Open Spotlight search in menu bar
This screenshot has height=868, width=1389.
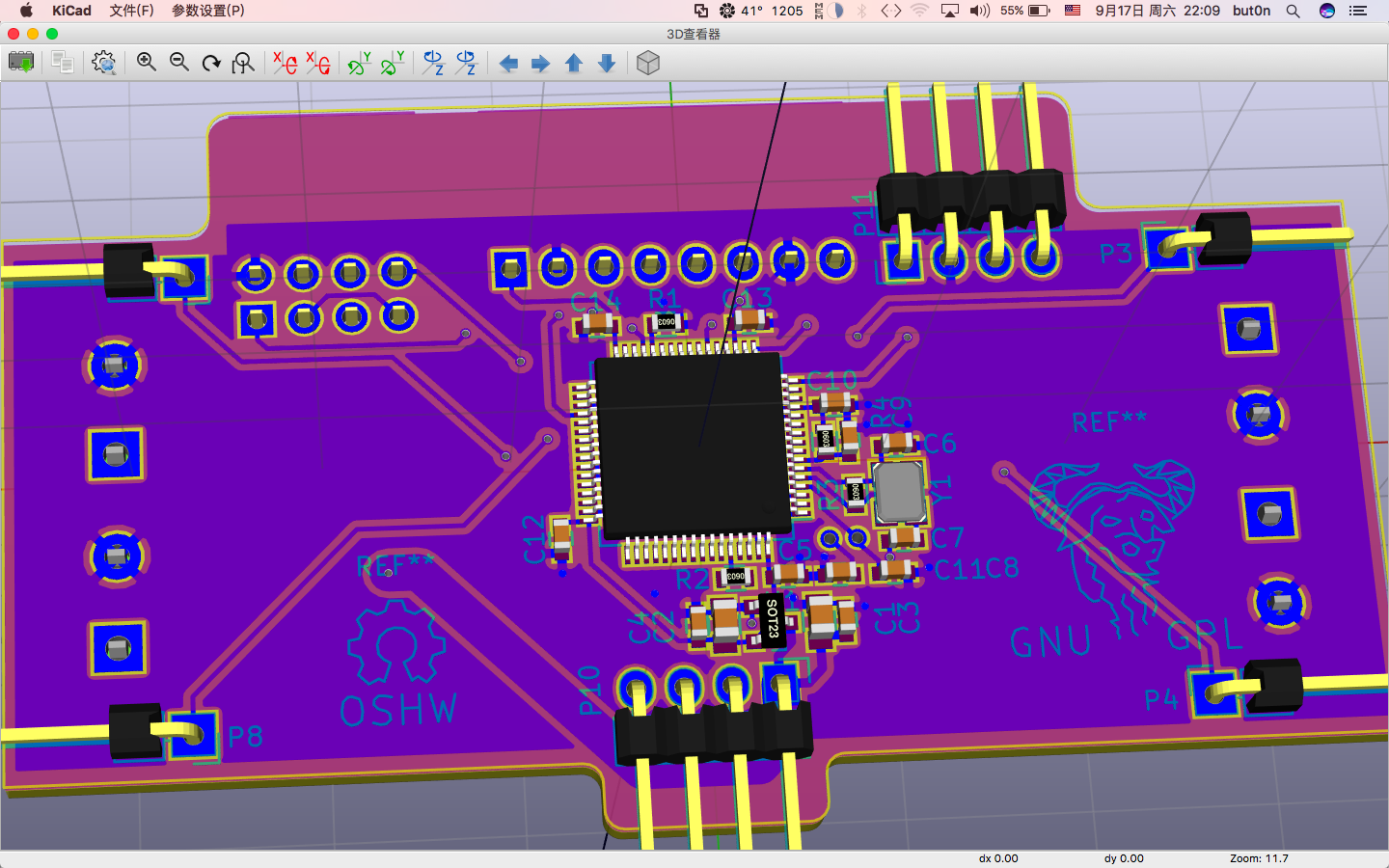1294,11
